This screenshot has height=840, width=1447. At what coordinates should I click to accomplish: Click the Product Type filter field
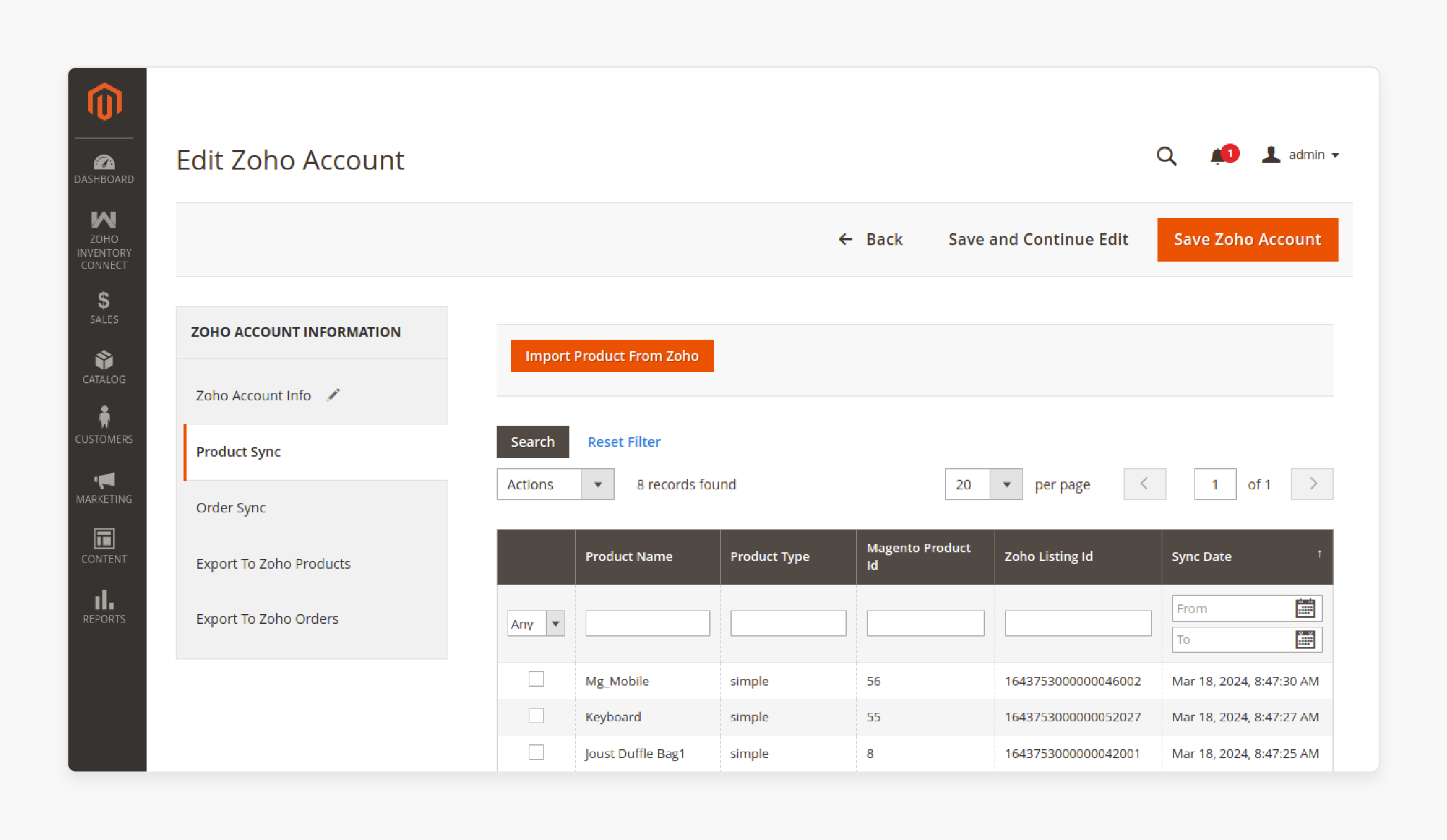click(x=788, y=623)
